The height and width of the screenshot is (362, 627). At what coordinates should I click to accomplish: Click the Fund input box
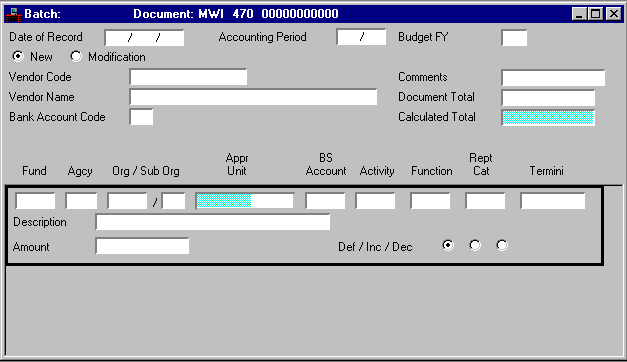[x=35, y=201]
